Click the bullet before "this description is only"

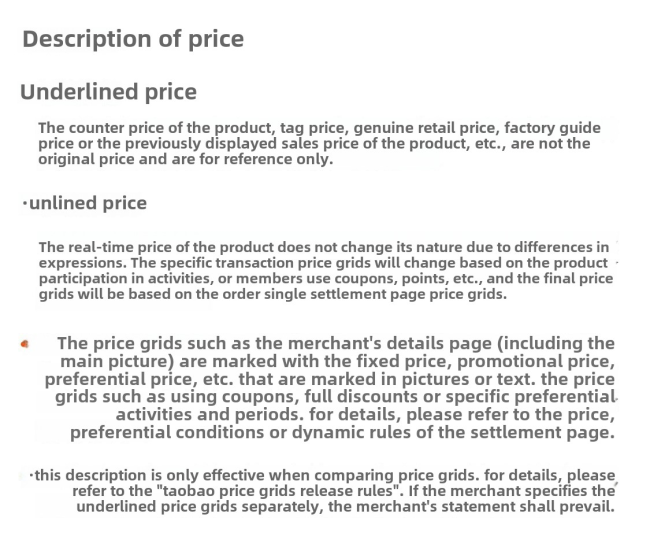click(x=32, y=475)
